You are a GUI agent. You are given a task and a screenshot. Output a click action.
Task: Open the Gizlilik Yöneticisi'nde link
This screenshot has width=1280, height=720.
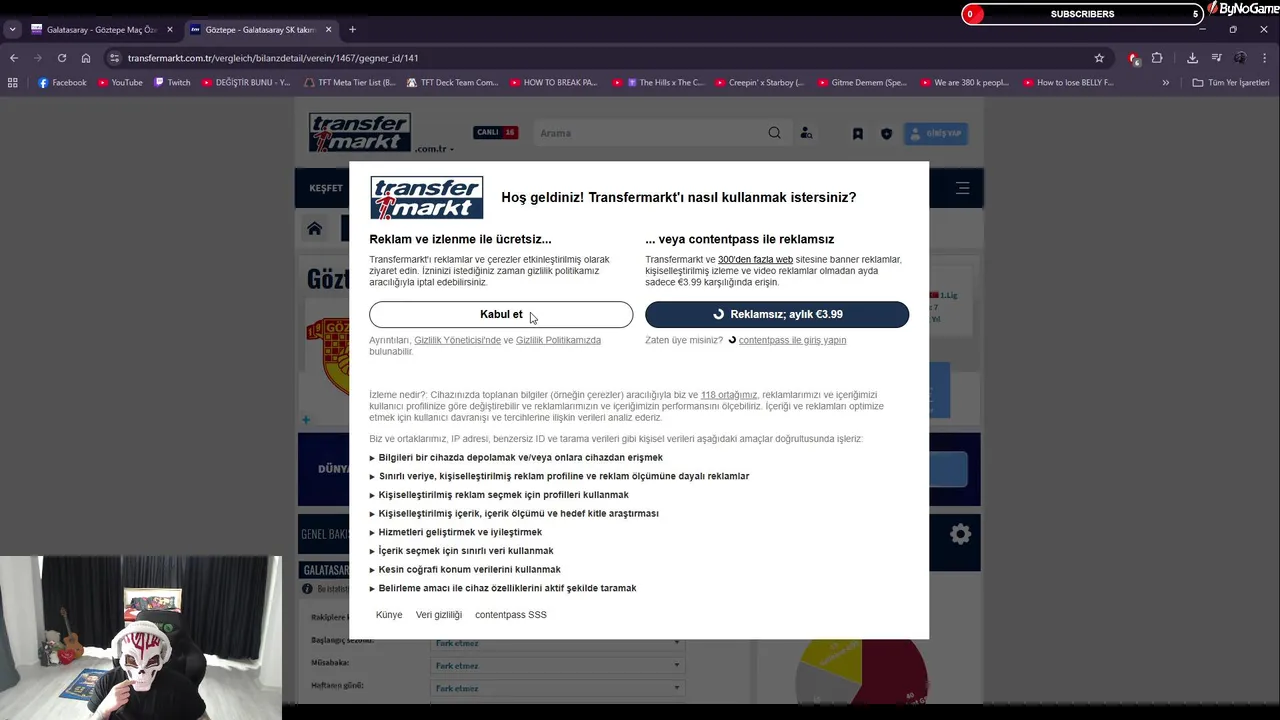[457, 340]
